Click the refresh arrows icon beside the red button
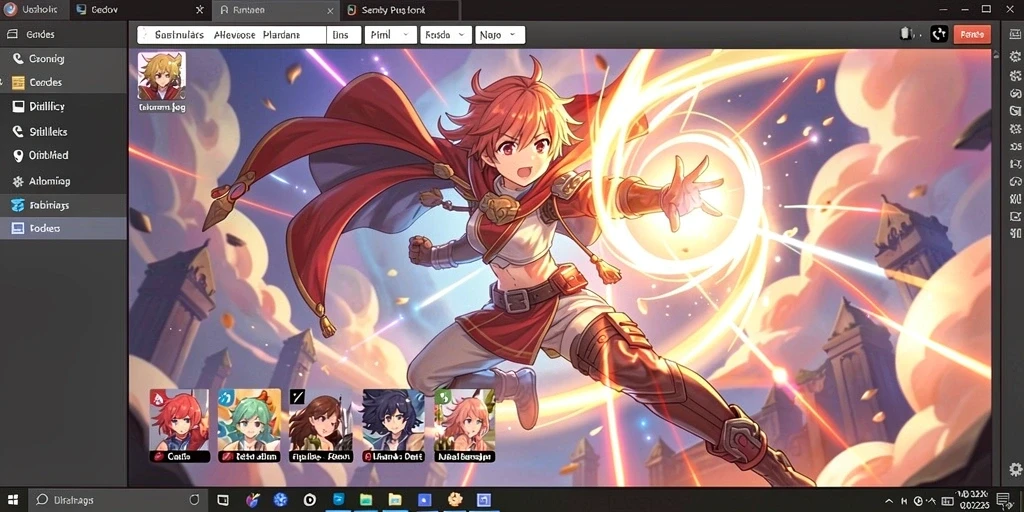The width and height of the screenshot is (1024, 512). pyautogui.click(x=939, y=34)
